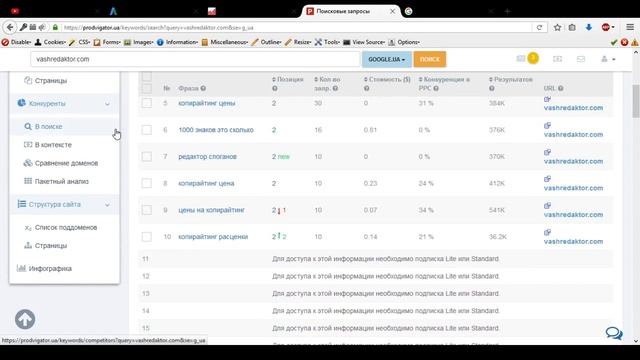
Task: Click the копирайтинг расценки phrase link
Action: pos(213,237)
